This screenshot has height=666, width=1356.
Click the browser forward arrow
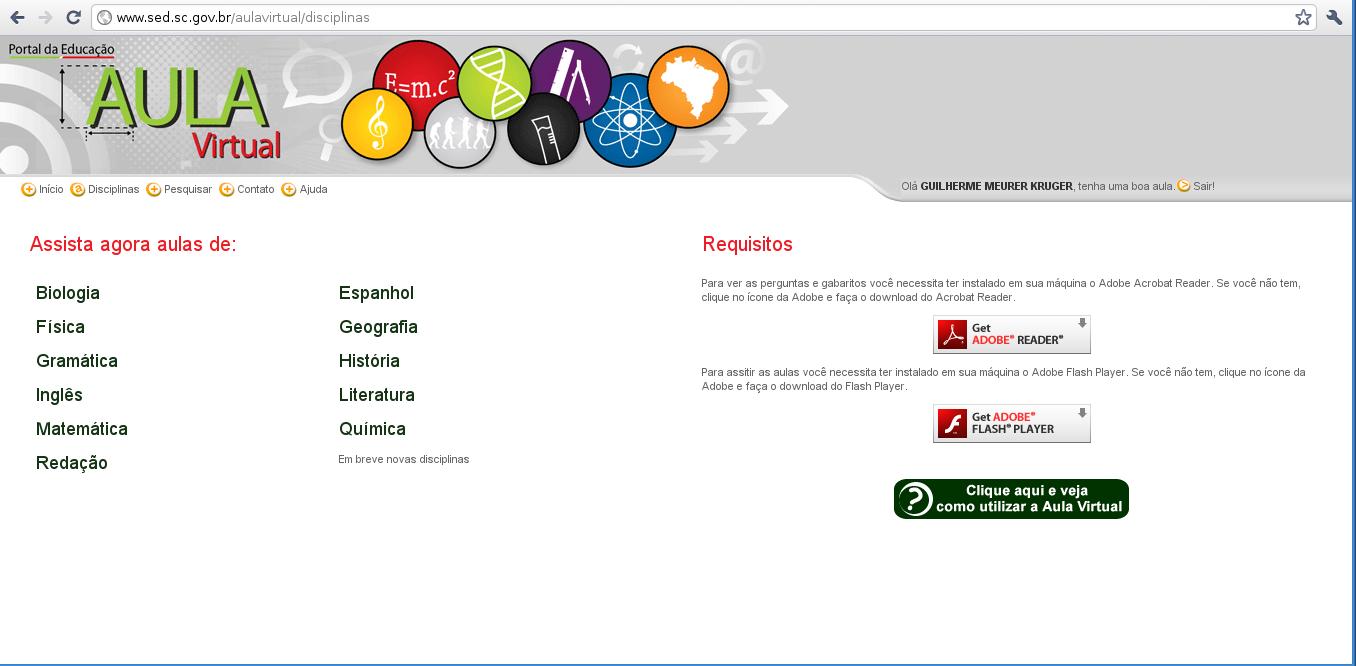coord(45,17)
